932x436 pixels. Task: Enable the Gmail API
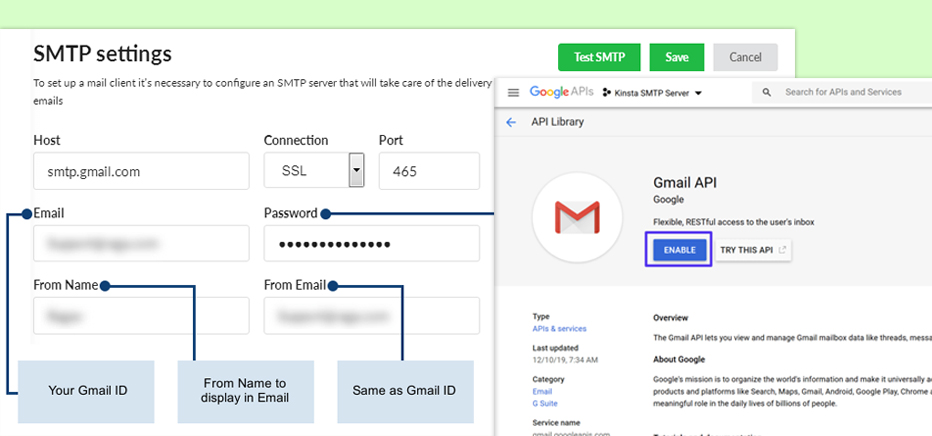pos(679,250)
